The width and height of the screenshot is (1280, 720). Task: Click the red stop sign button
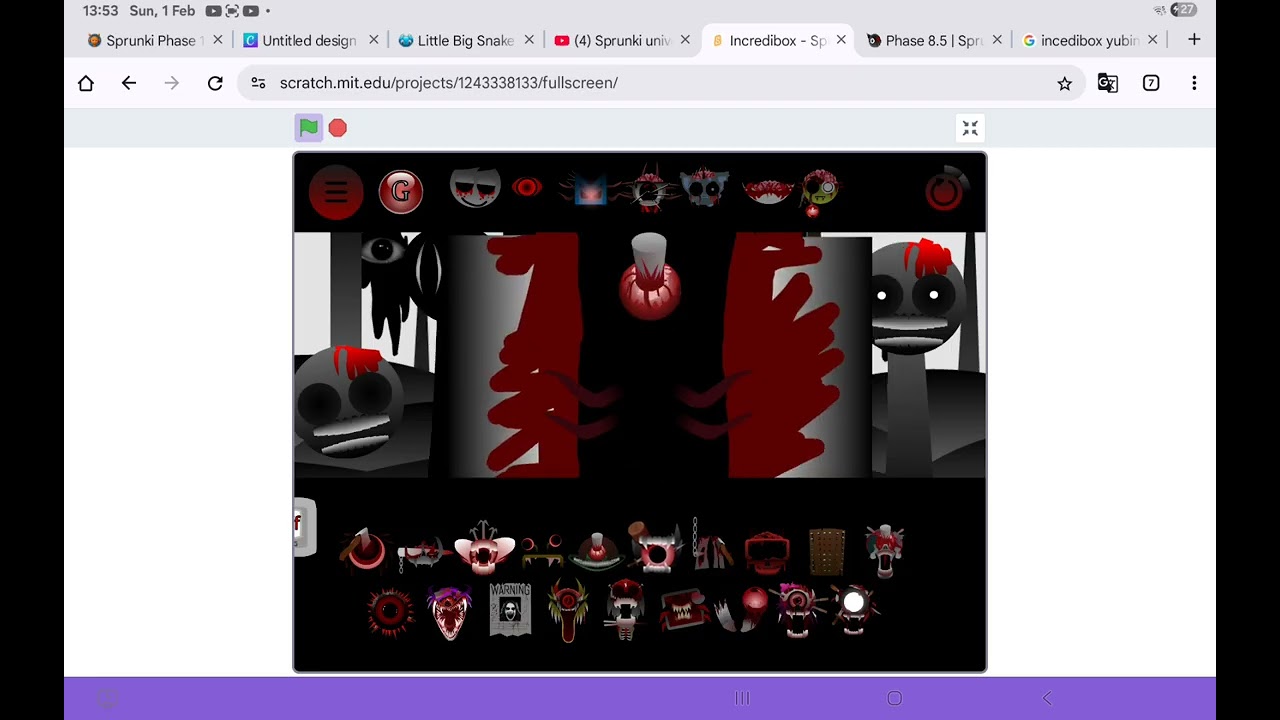click(338, 128)
